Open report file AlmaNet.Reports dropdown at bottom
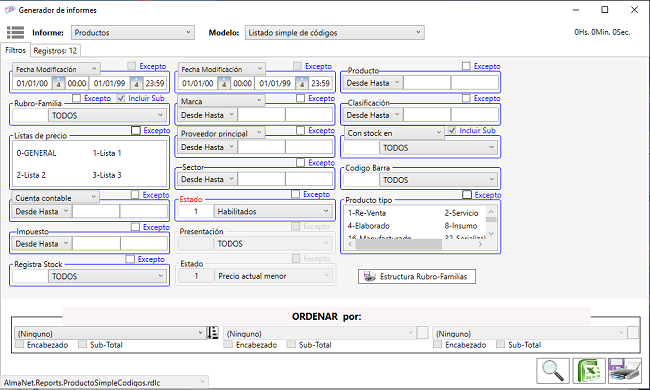650x390 pixels. (104, 382)
